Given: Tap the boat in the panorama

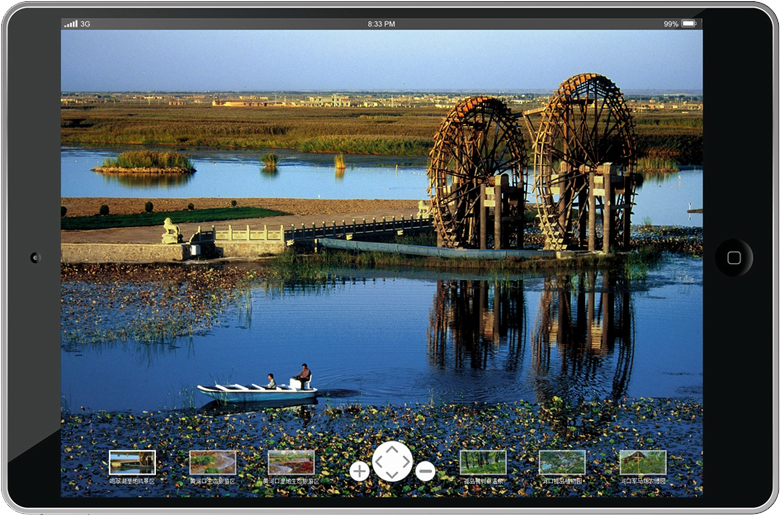Looking at the screenshot, I should [x=256, y=391].
